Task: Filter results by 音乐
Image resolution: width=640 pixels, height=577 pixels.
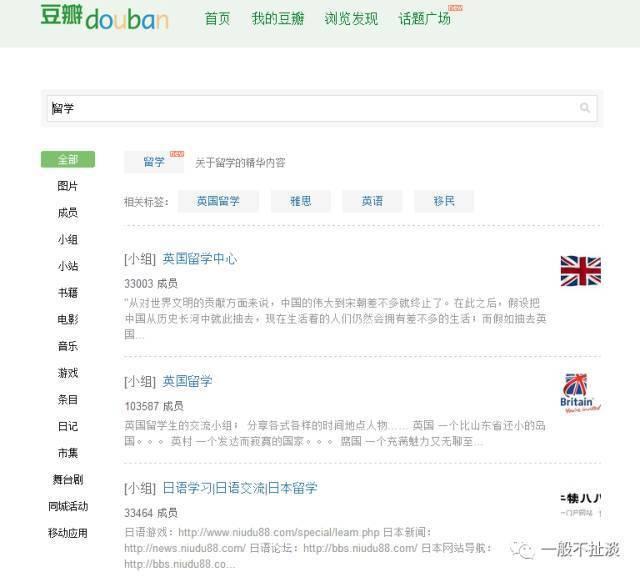Action: point(68,346)
